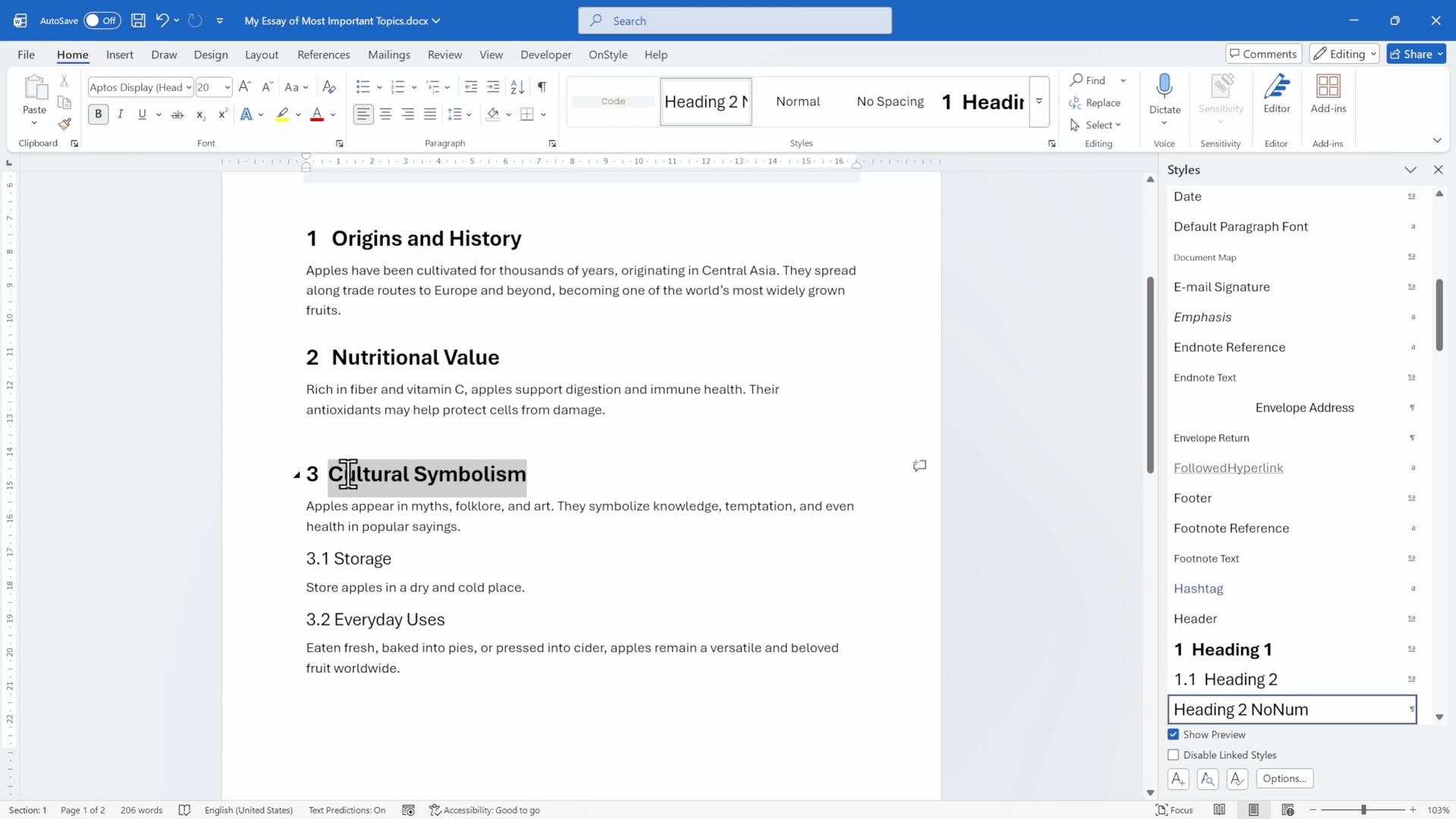The height and width of the screenshot is (819, 1456).
Task: Open the Comments pane button
Action: point(1263,54)
